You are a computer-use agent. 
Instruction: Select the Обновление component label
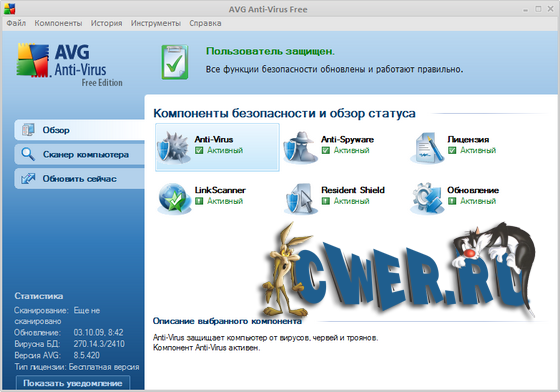click(473, 190)
